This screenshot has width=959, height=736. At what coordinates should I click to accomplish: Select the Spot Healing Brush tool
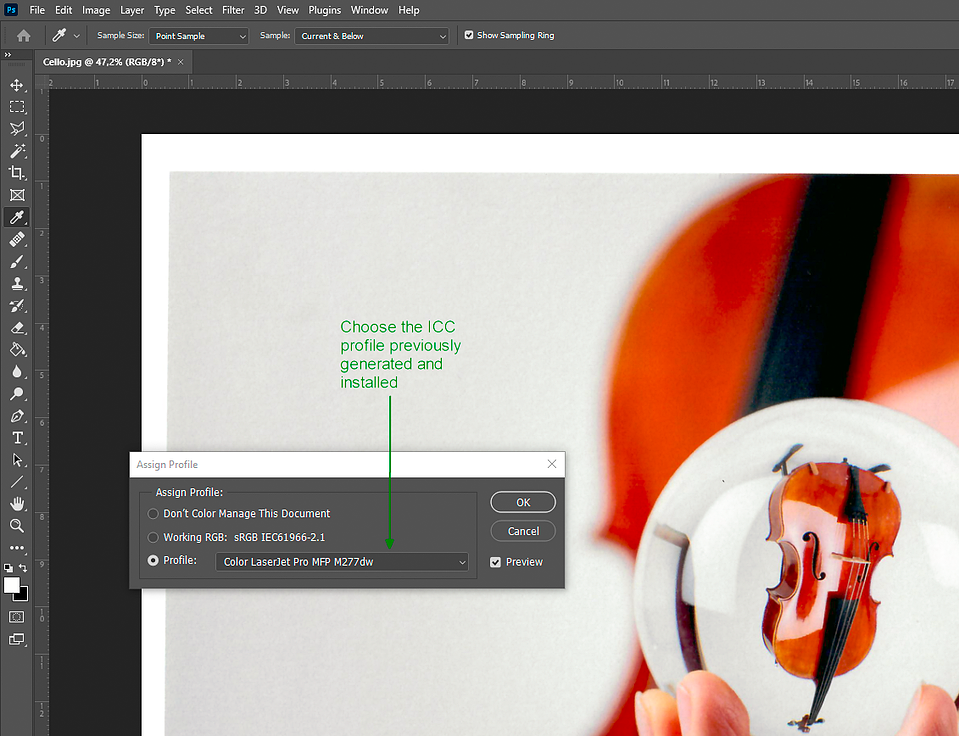[17, 239]
